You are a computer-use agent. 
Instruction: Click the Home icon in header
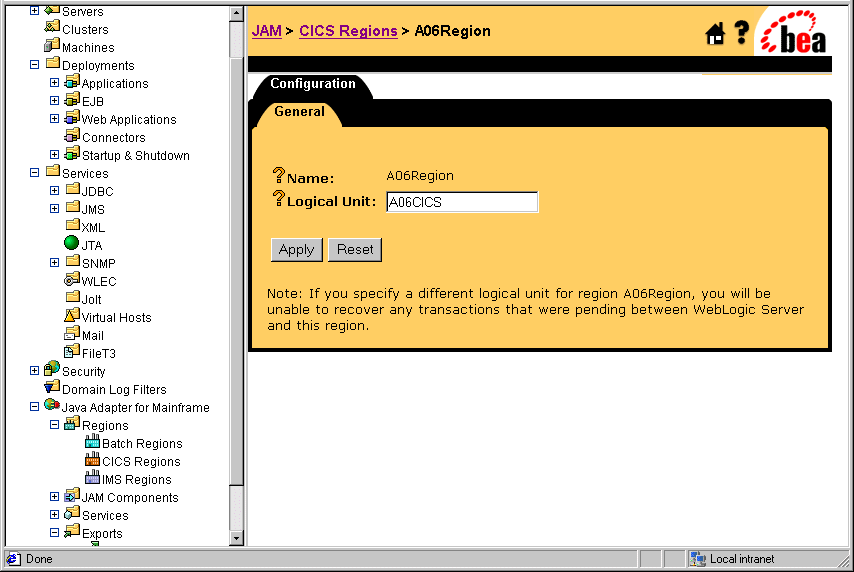(715, 34)
